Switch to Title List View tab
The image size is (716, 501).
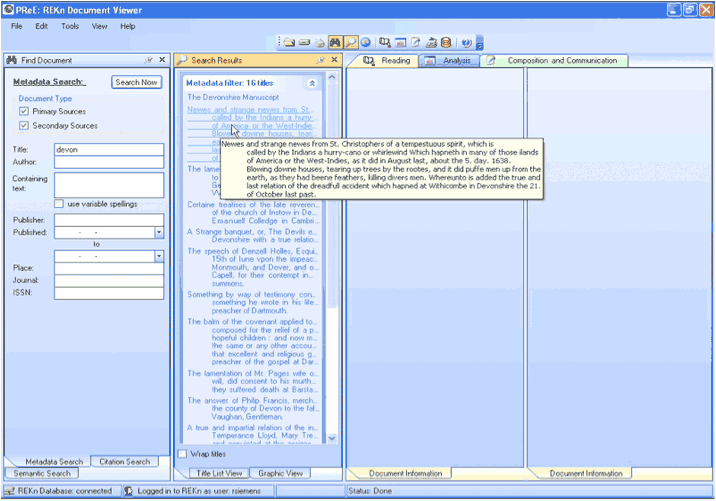click(x=219, y=474)
